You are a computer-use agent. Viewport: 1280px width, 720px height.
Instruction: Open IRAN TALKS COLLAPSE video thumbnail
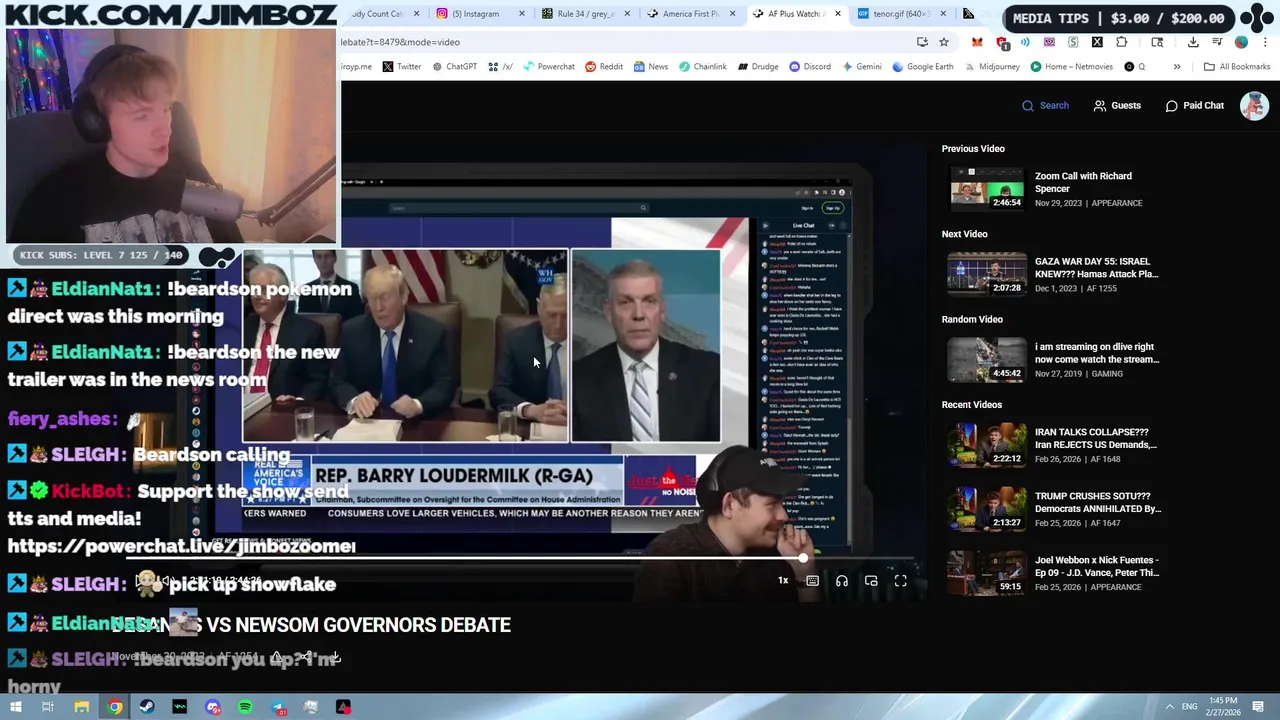[987, 446]
